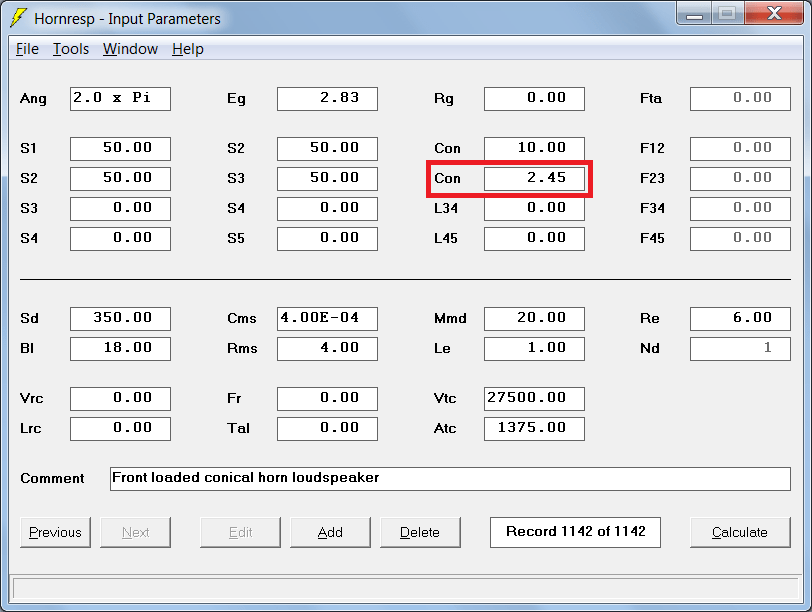Viewport: 812px width, 612px height.
Task: Click the Mmd field with 20.00
Action: (534, 318)
